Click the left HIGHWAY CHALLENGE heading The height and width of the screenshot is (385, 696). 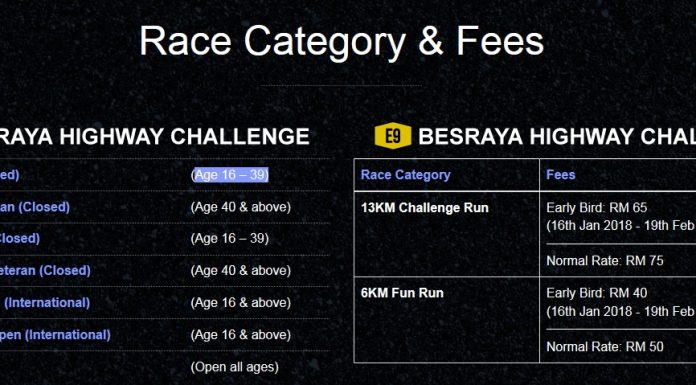pyautogui.click(x=154, y=136)
